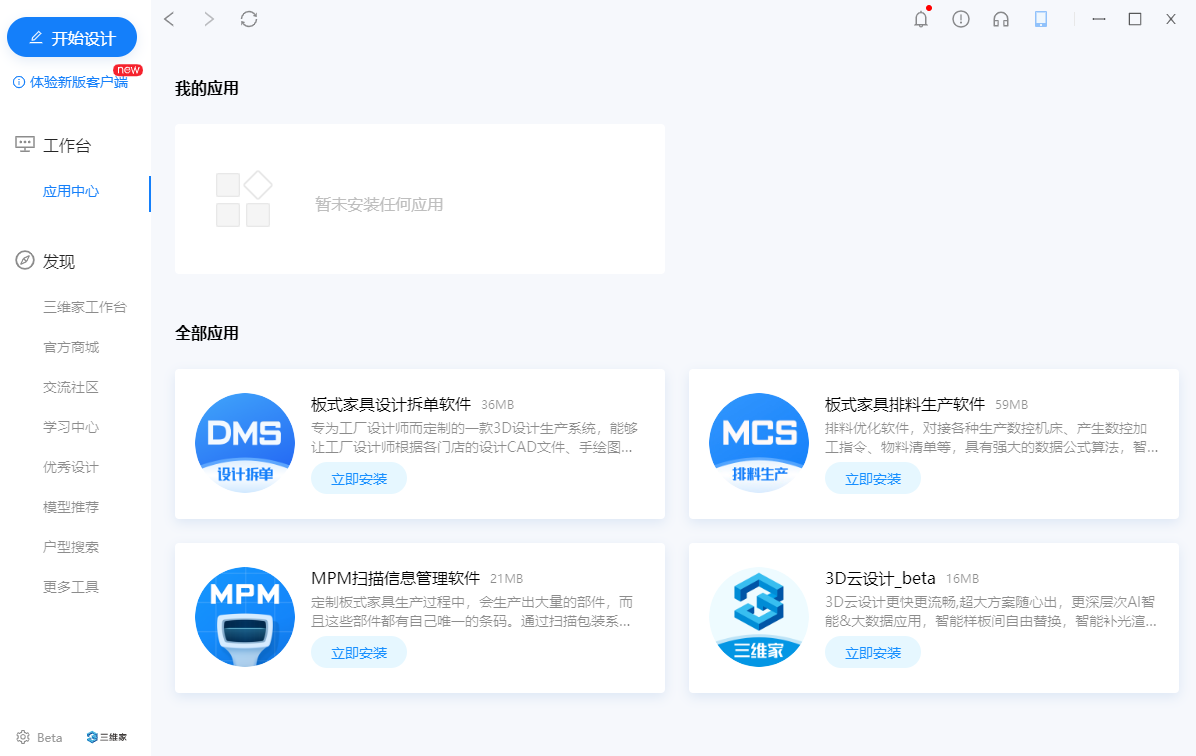Open 更多工具 in the sidebar
This screenshot has height=756, width=1196.
point(71,587)
